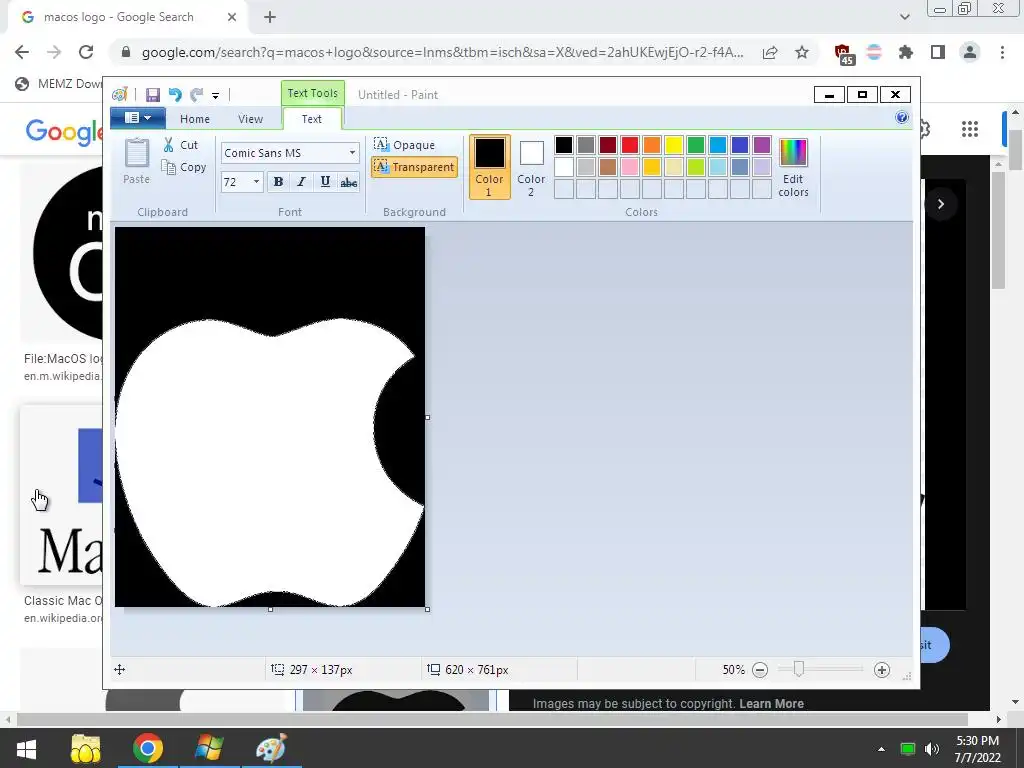Click the canvas bottom-right resize handle
The image size is (1024, 768).
pos(427,609)
